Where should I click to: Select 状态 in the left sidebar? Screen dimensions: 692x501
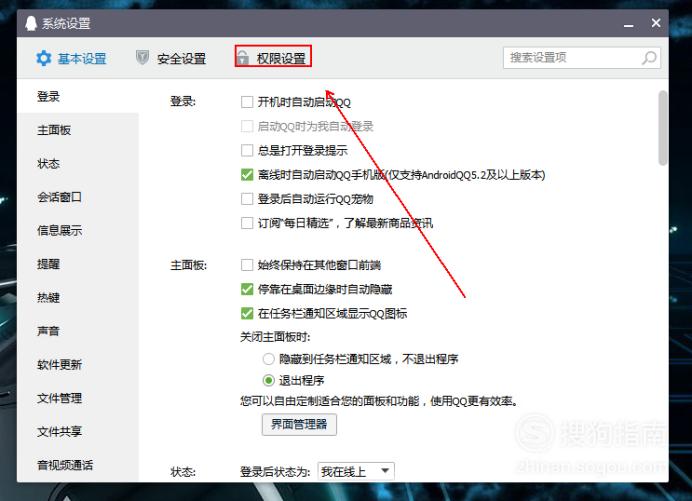78,163
